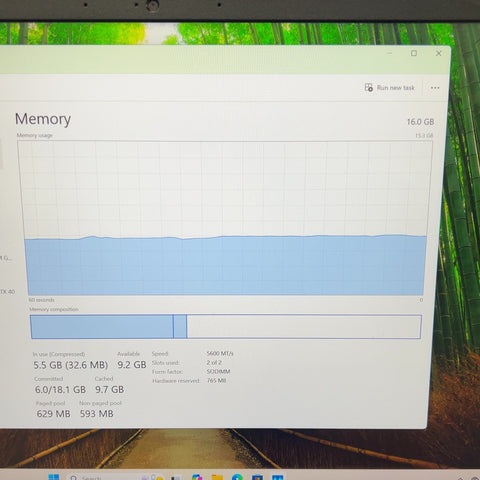The height and width of the screenshot is (480, 480).
Task: Open the three-dot more options menu
Action: click(x=435, y=88)
